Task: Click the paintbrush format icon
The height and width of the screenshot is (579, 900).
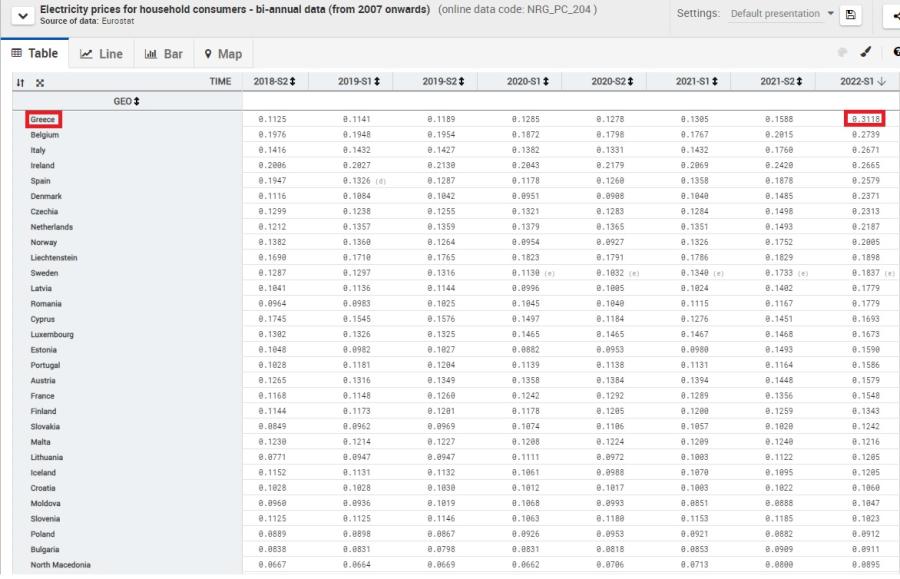Action: [x=866, y=52]
